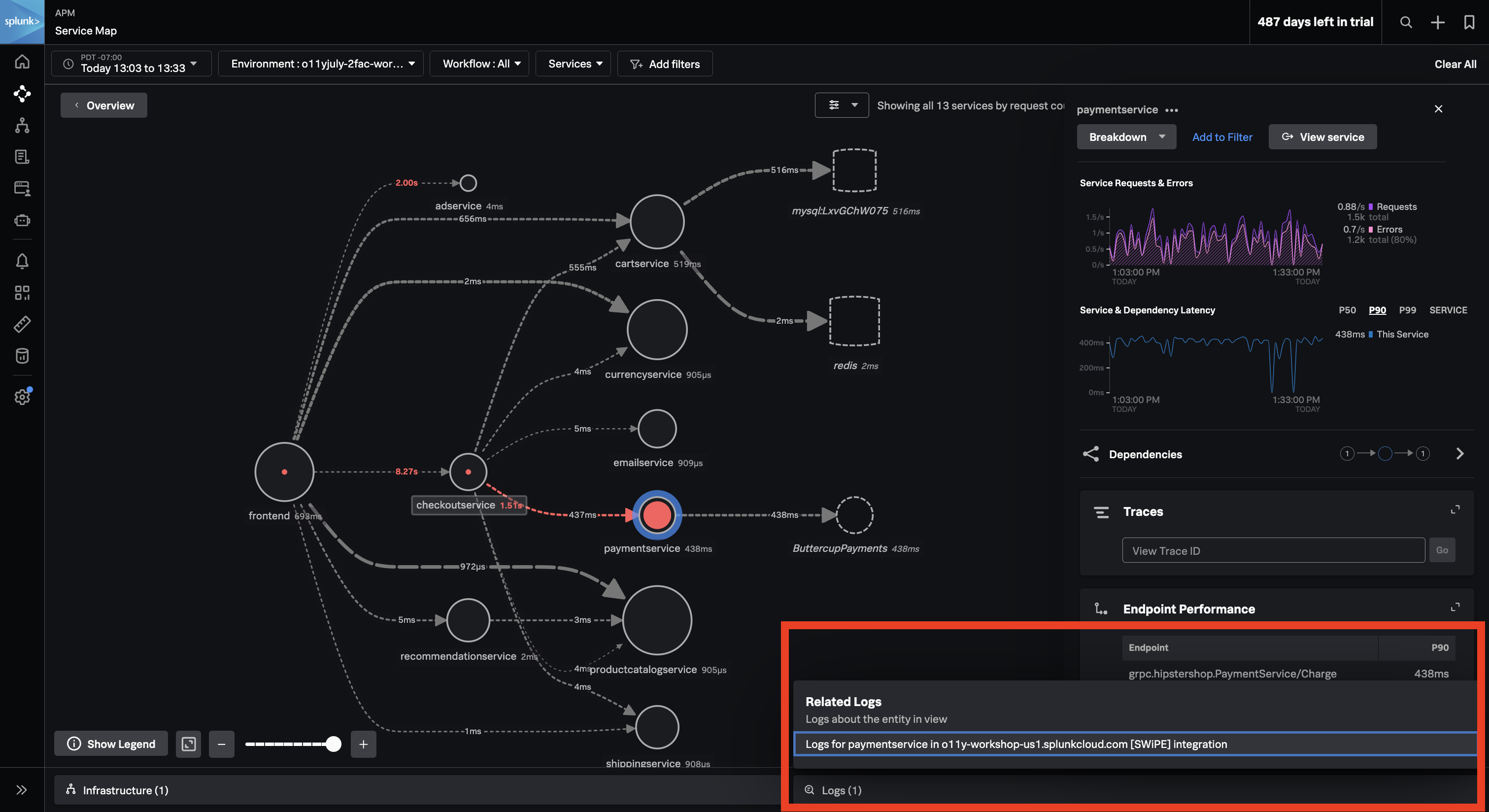Image resolution: width=1489 pixels, height=812 pixels.
Task: Select the P50 latency percentile
Action: click(x=1348, y=310)
